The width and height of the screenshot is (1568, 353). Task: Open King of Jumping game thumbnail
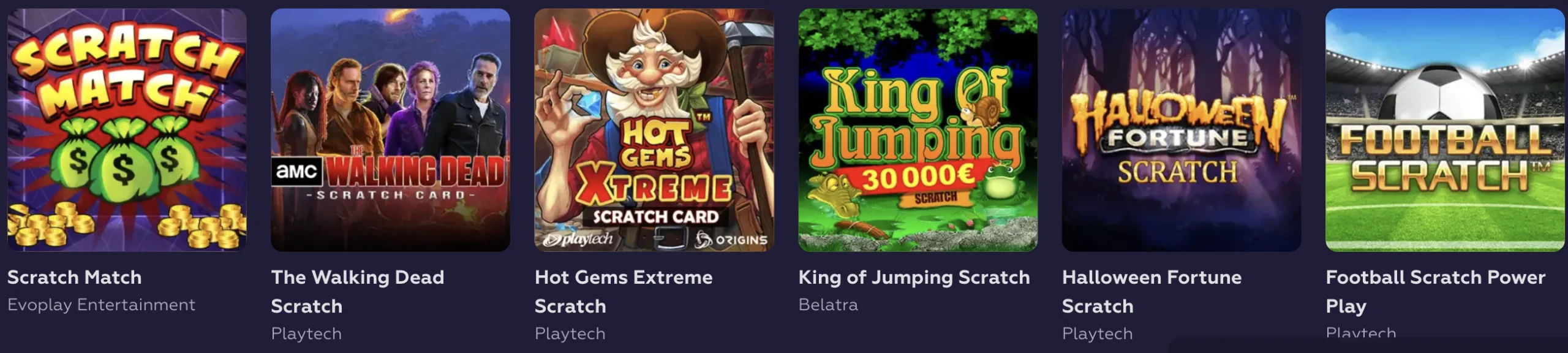coord(918,130)
